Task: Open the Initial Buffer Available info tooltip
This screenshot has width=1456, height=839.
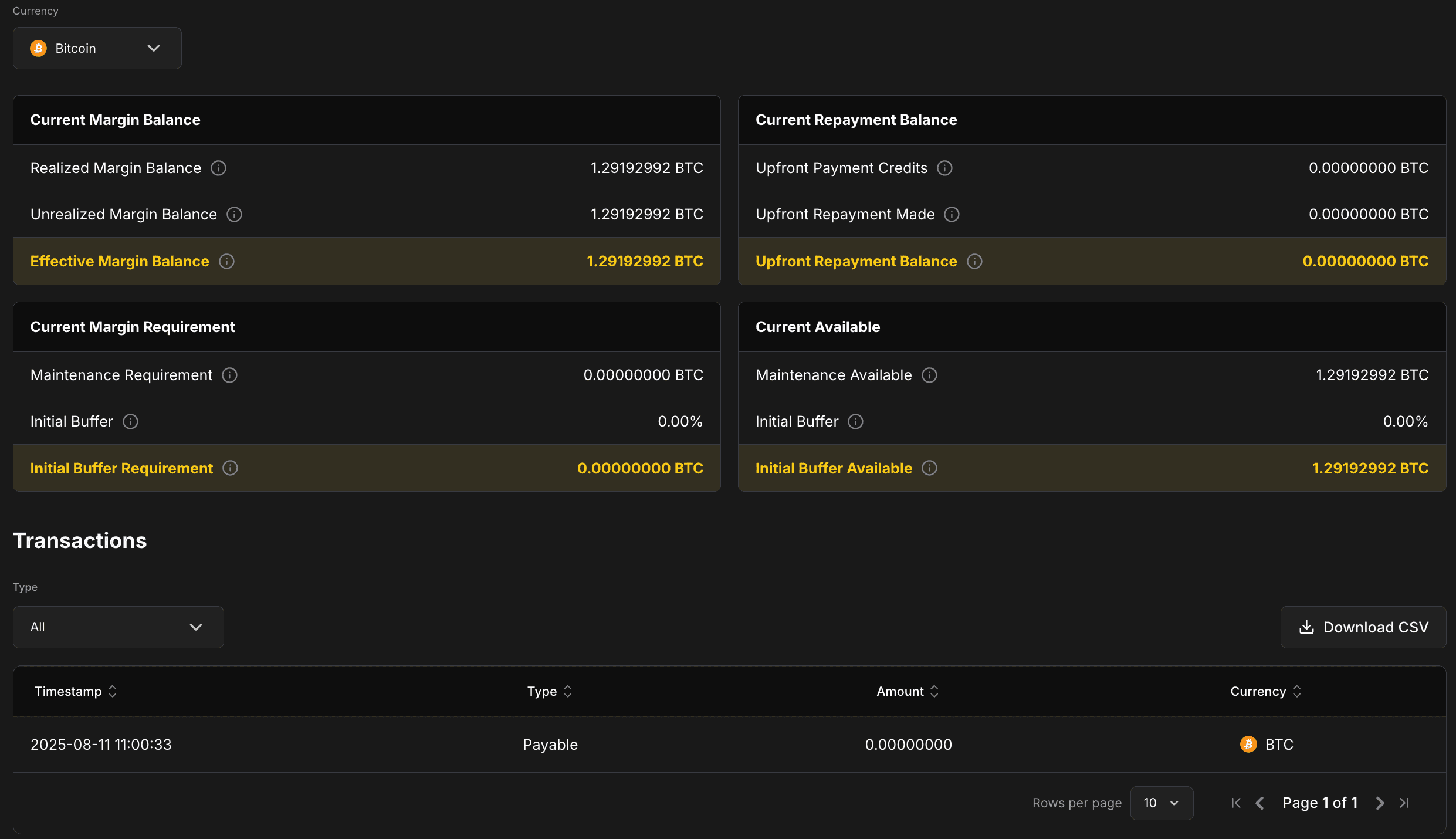Action: click(x=929, y=468)
